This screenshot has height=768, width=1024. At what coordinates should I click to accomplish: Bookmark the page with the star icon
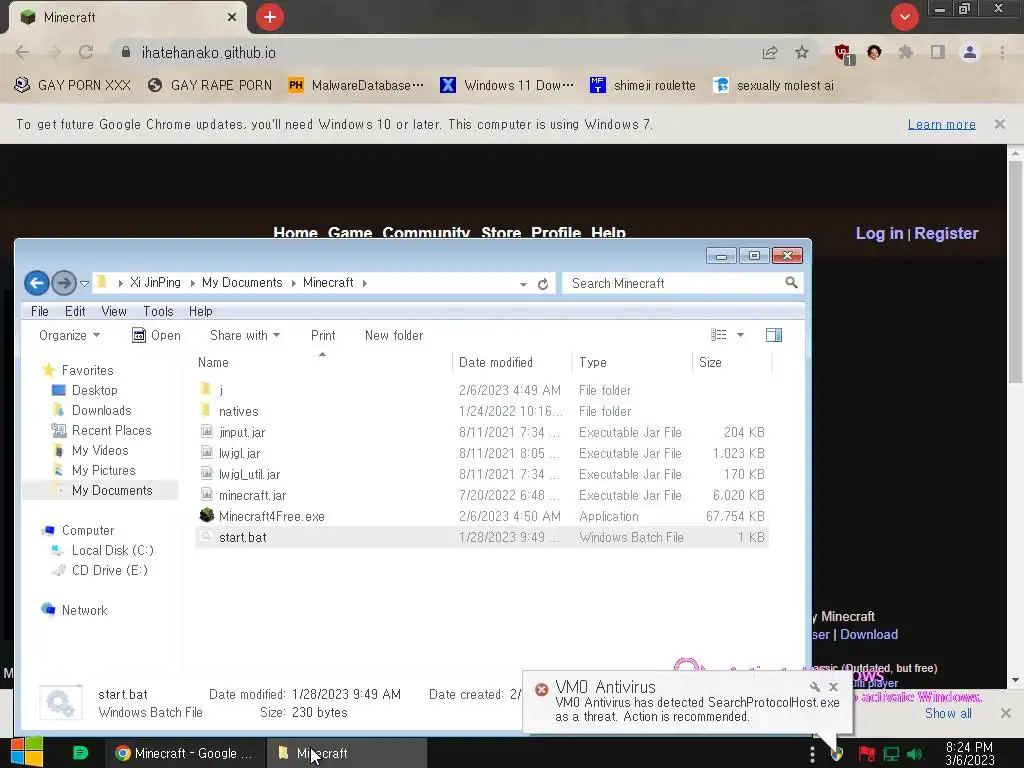(x=802, y=53)
